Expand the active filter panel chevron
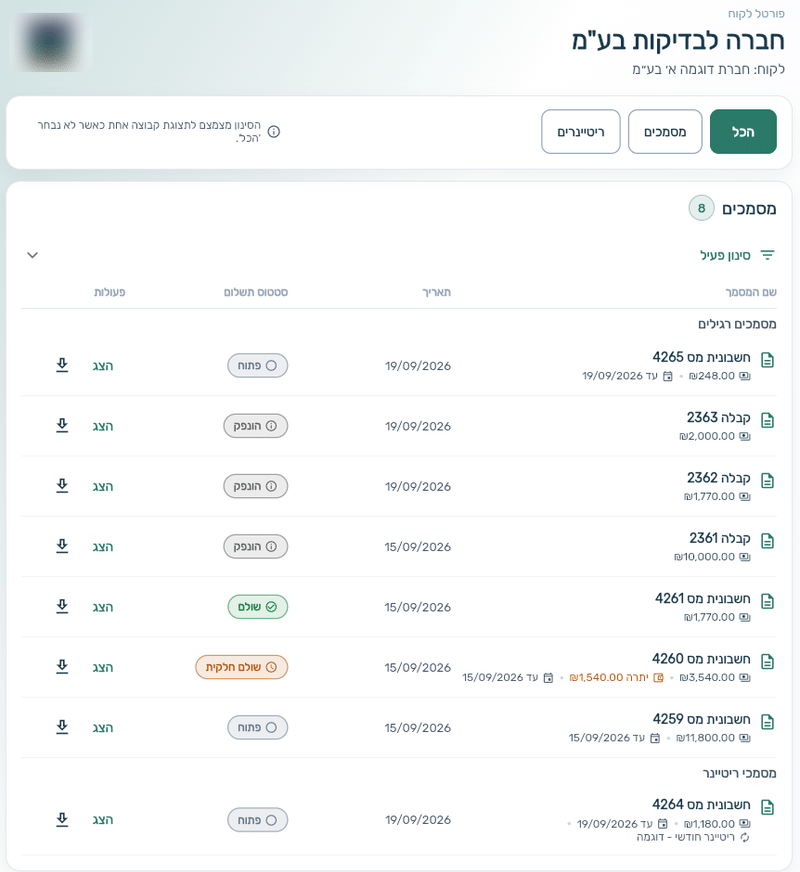The height and width of the screenshot is (872, 800). point(33,255)
